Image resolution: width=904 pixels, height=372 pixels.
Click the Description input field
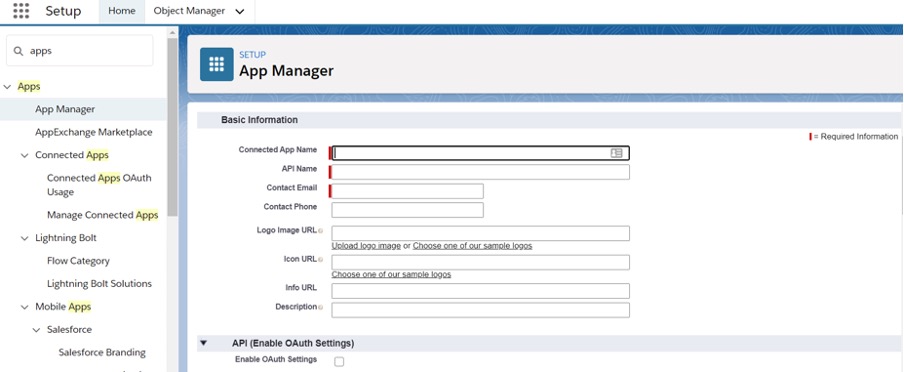click(481, 310)
